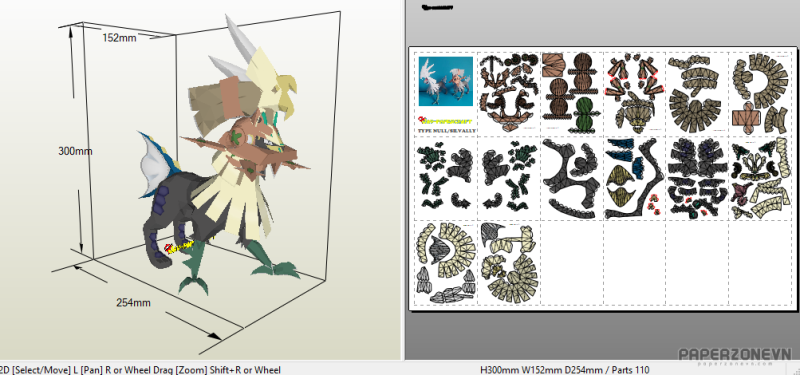The height and width of the screenshot is (375, 800).
Task: Click the 152mm width dimension label
Action: click(x=119, y=38)
